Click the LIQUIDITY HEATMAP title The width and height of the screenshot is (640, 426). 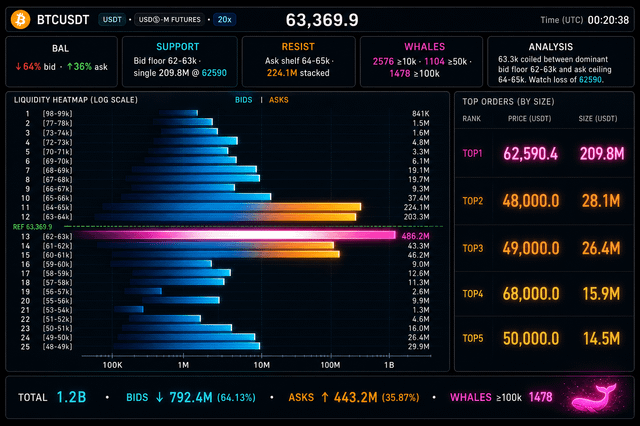tap(76, 100)
